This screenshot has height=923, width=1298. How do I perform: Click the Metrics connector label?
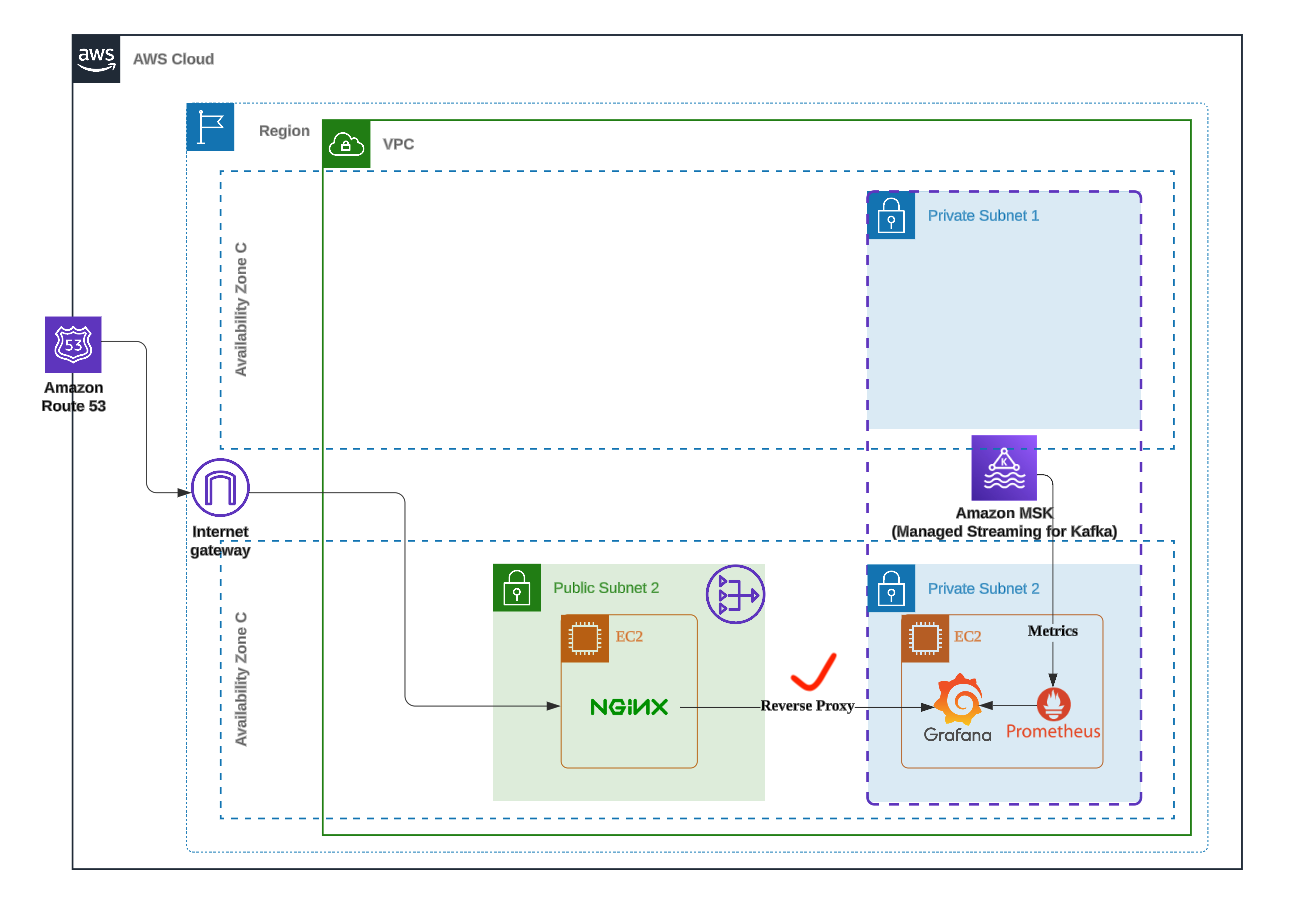[x=1053, y=631]
